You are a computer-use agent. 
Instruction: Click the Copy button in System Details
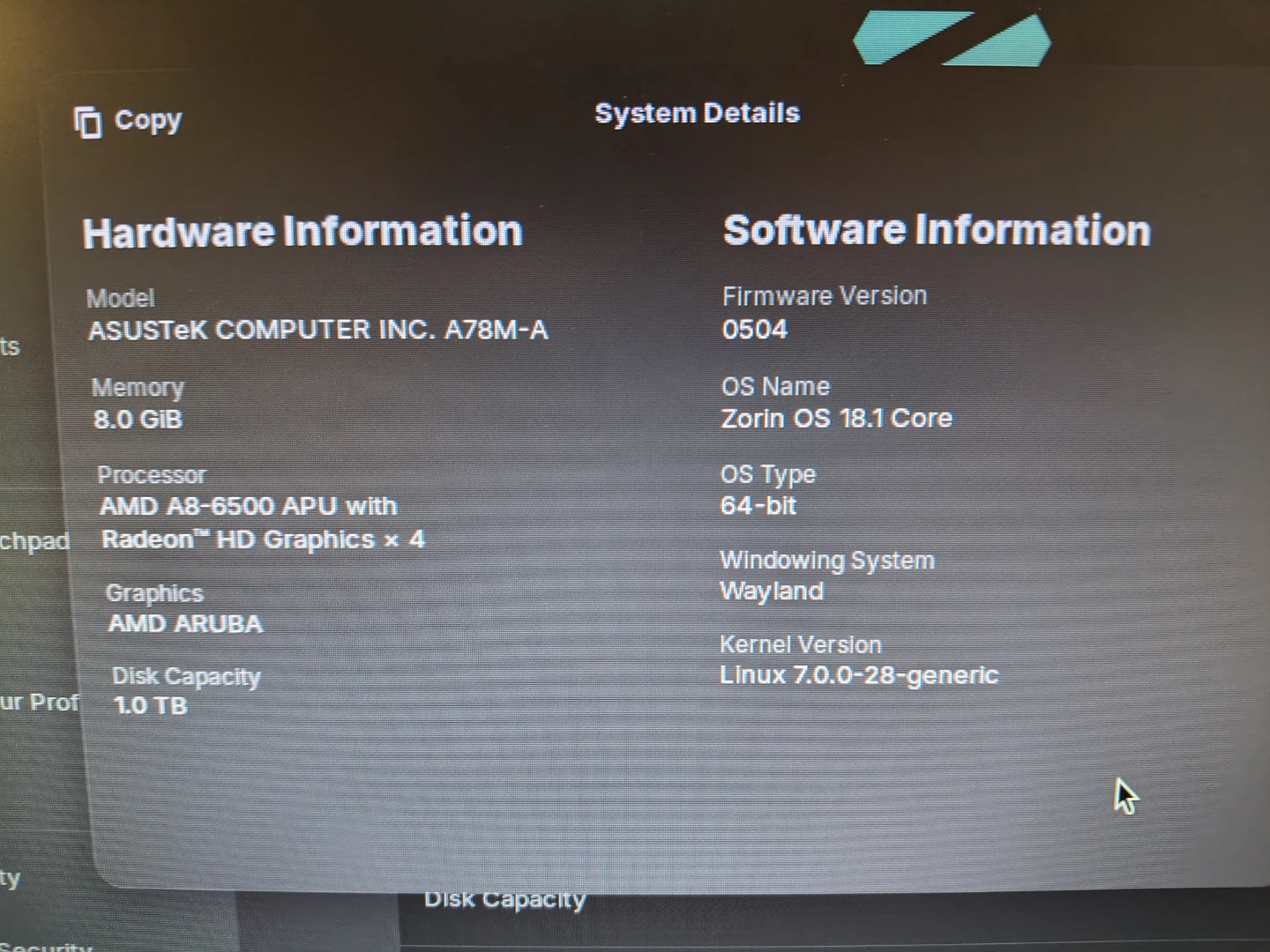(x=128, y=121)
